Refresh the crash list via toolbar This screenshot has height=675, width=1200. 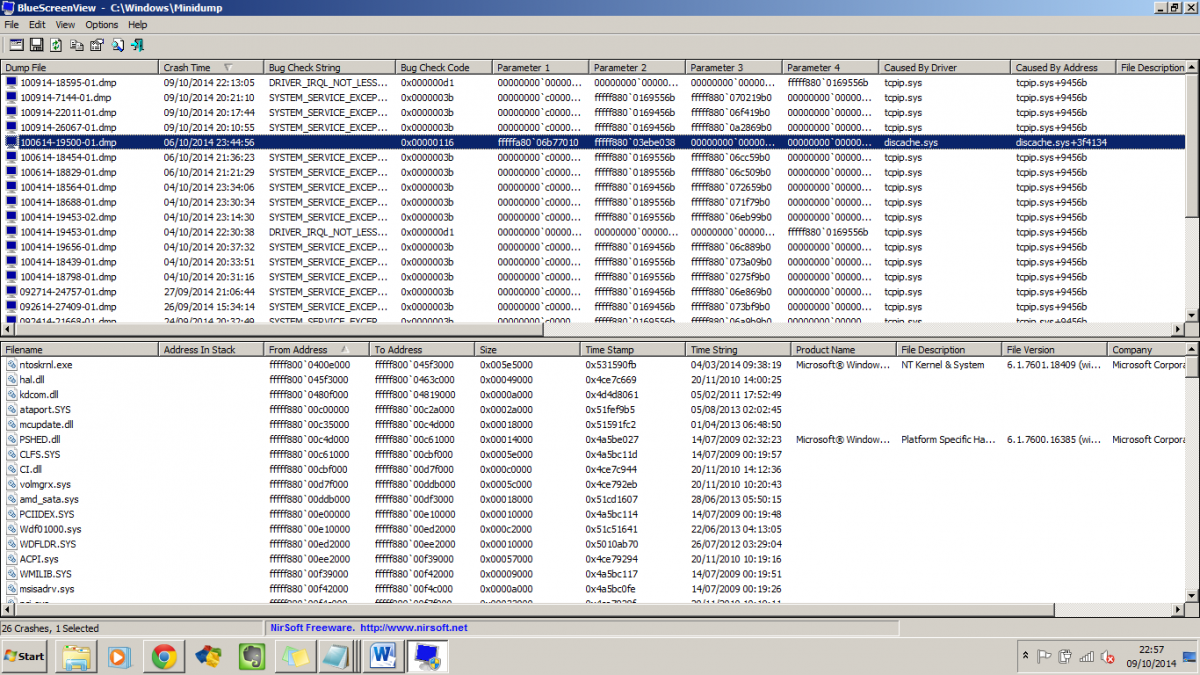click(56, 45)
